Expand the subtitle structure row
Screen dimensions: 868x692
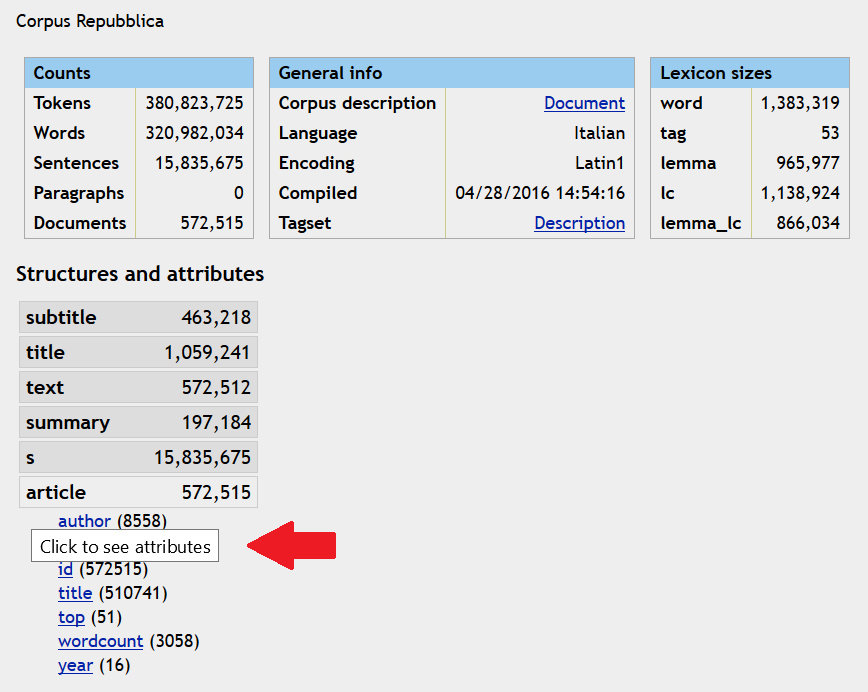click(x=138, y=317)
